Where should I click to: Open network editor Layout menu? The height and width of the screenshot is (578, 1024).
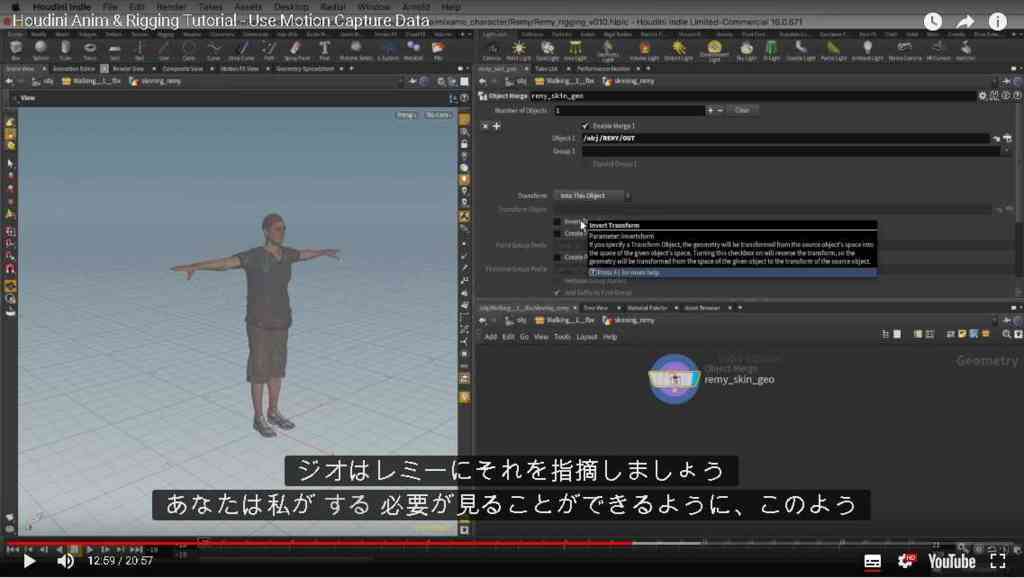(586, 337)
